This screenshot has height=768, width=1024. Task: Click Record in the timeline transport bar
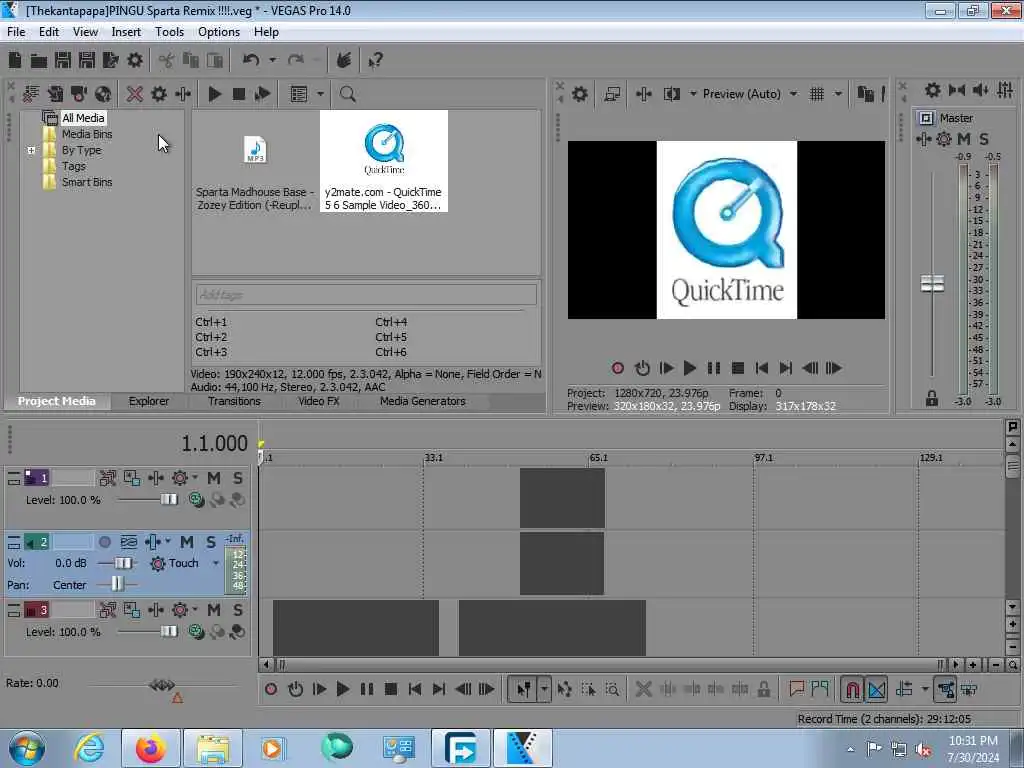[x=270, y=689]
